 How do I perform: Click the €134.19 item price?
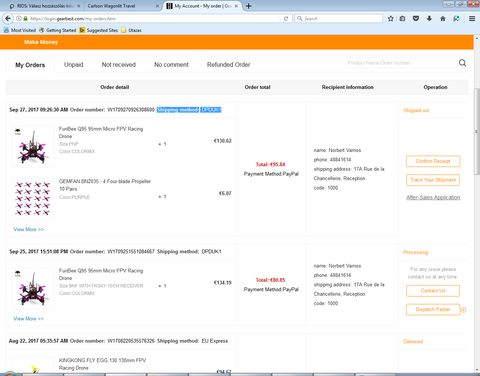223,283
